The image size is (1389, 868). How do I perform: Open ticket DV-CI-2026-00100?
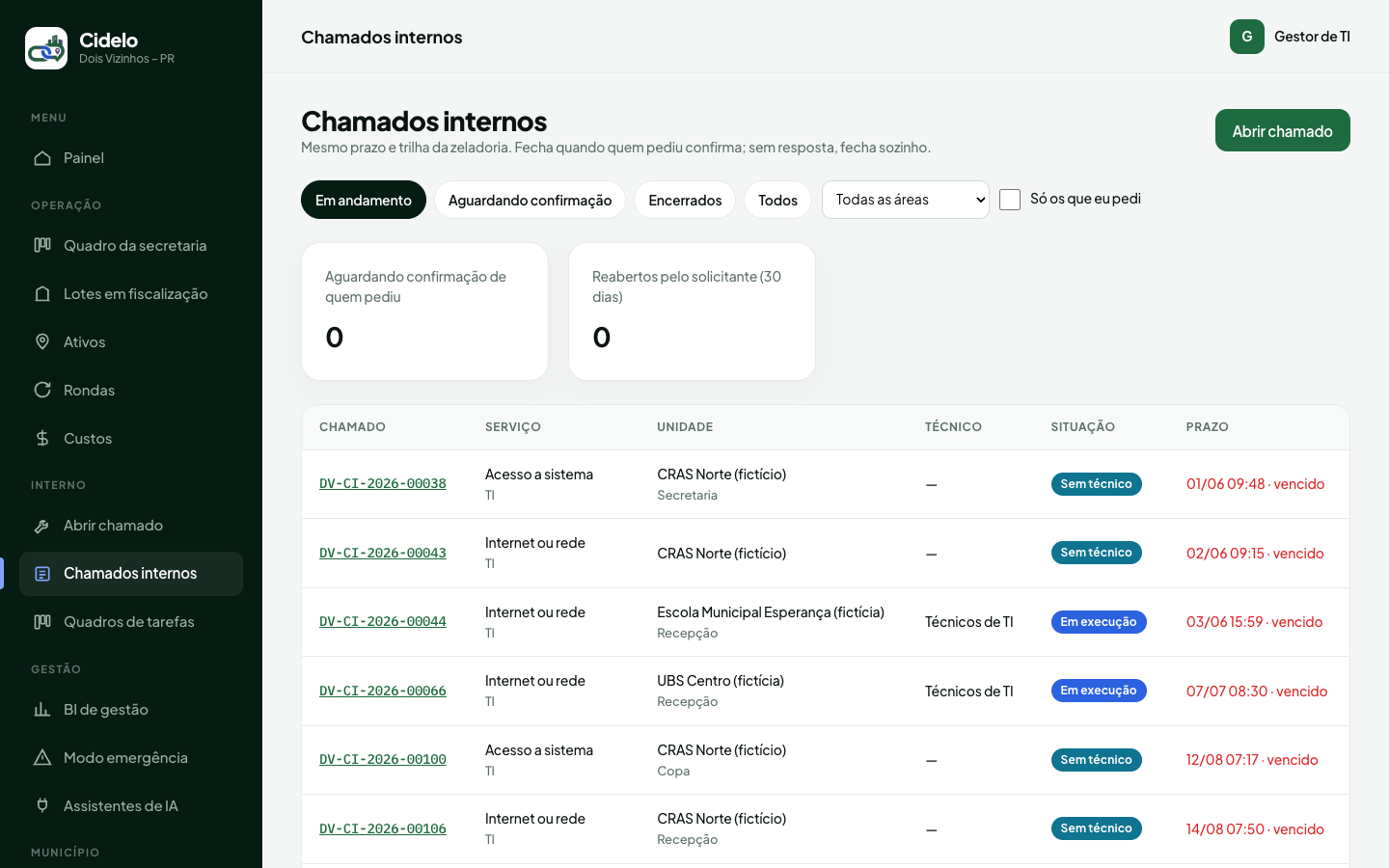[383, 760]
